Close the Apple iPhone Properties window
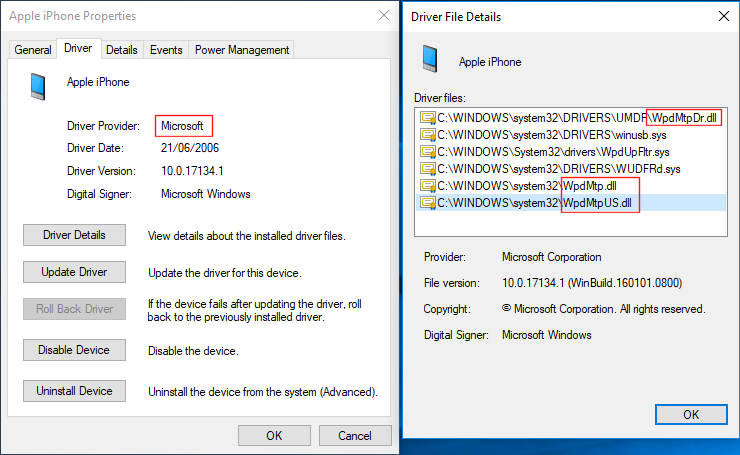 384,16
